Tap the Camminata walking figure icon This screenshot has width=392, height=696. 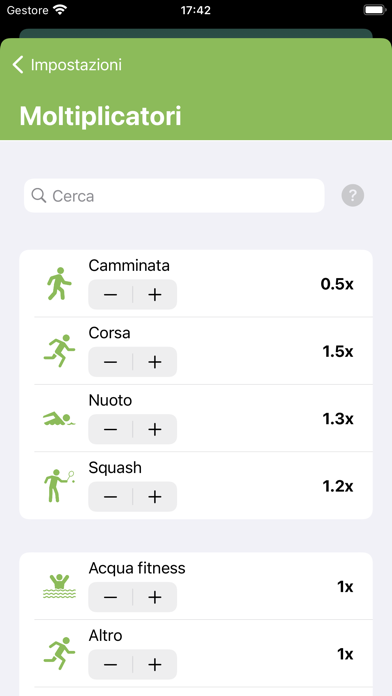click(59, 284)
